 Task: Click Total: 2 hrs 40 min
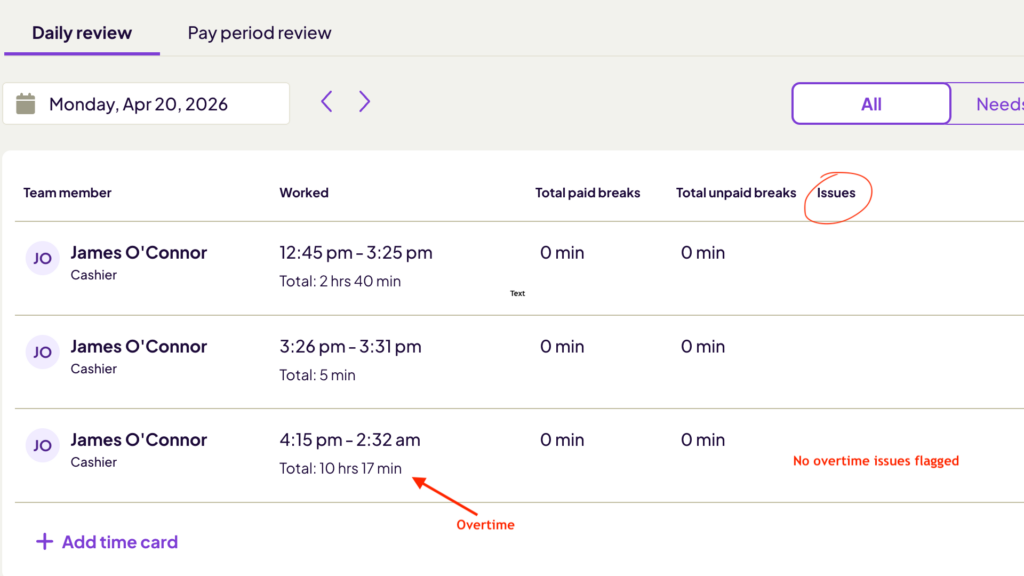[x=340, y=281]
